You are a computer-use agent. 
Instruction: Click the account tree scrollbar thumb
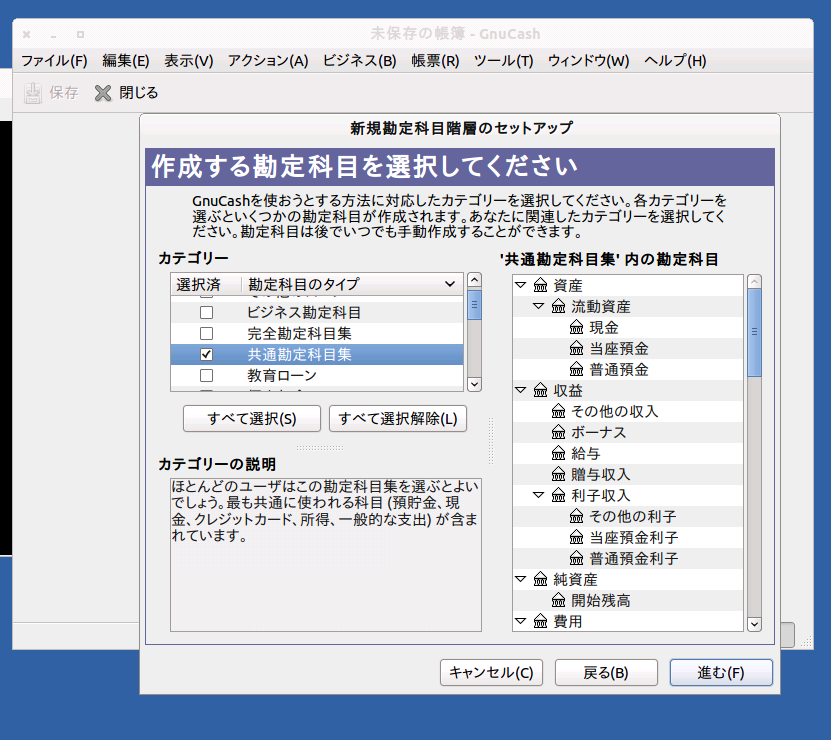click(754, 332)
